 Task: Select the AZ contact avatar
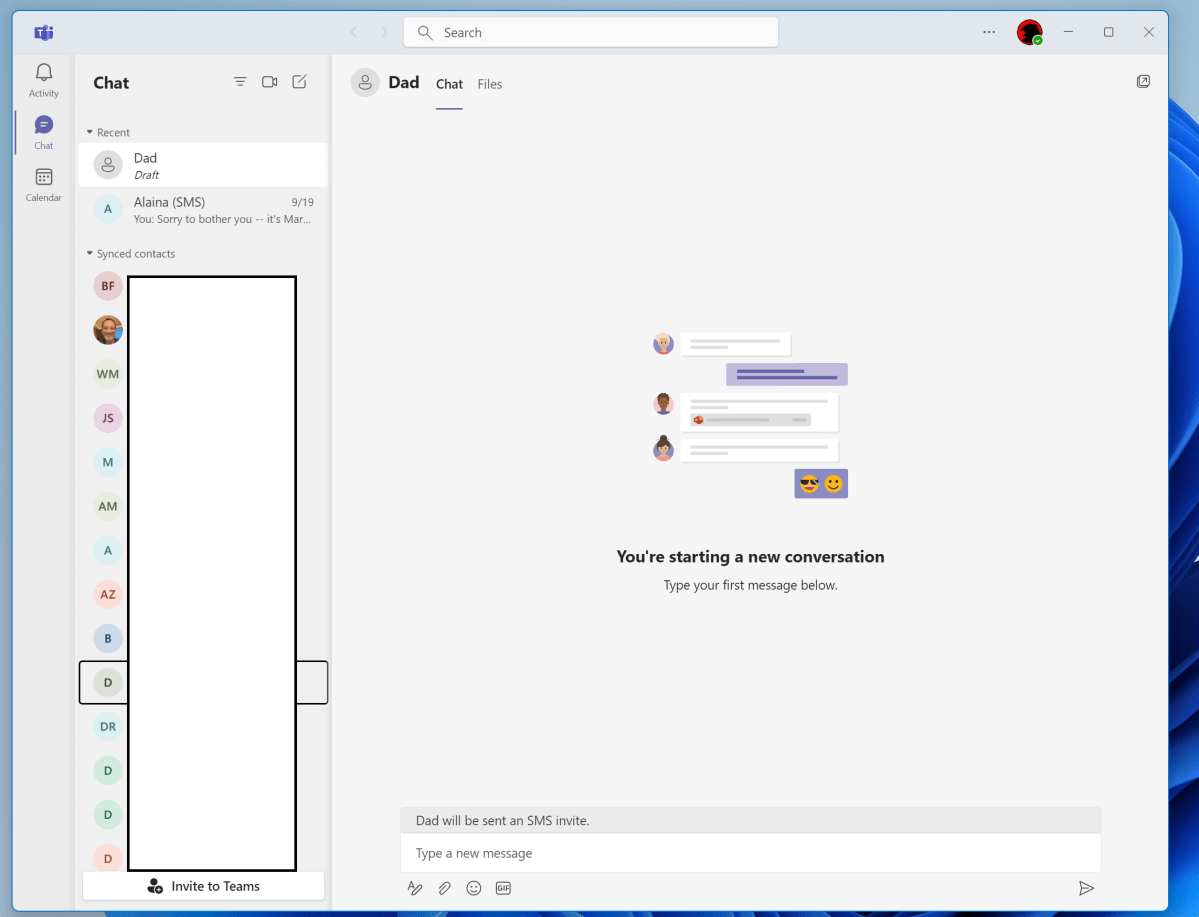pyautogui.click(x=108, y=594)
